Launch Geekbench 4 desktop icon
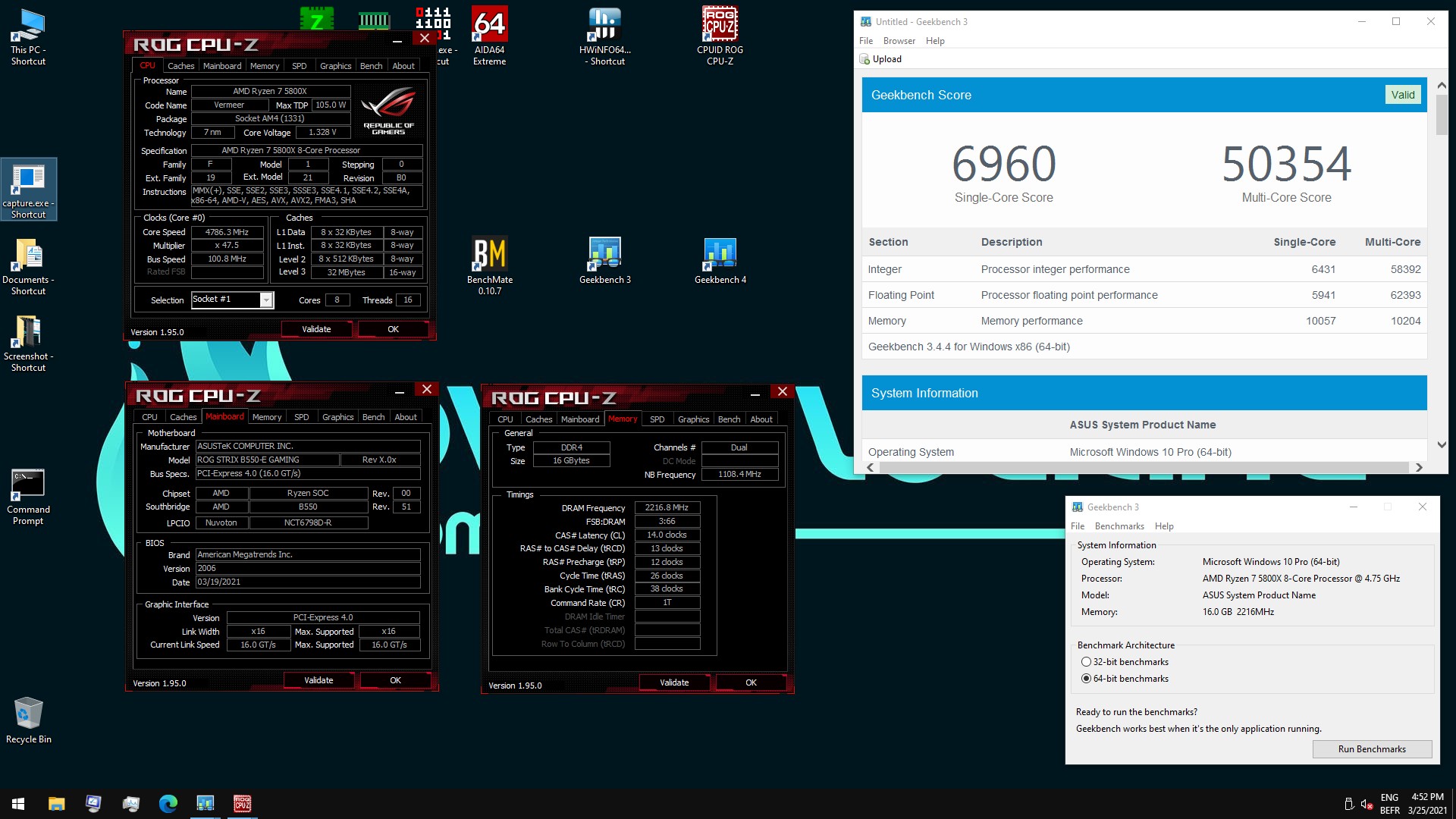The image size is (1456, 819). (720, 260)
